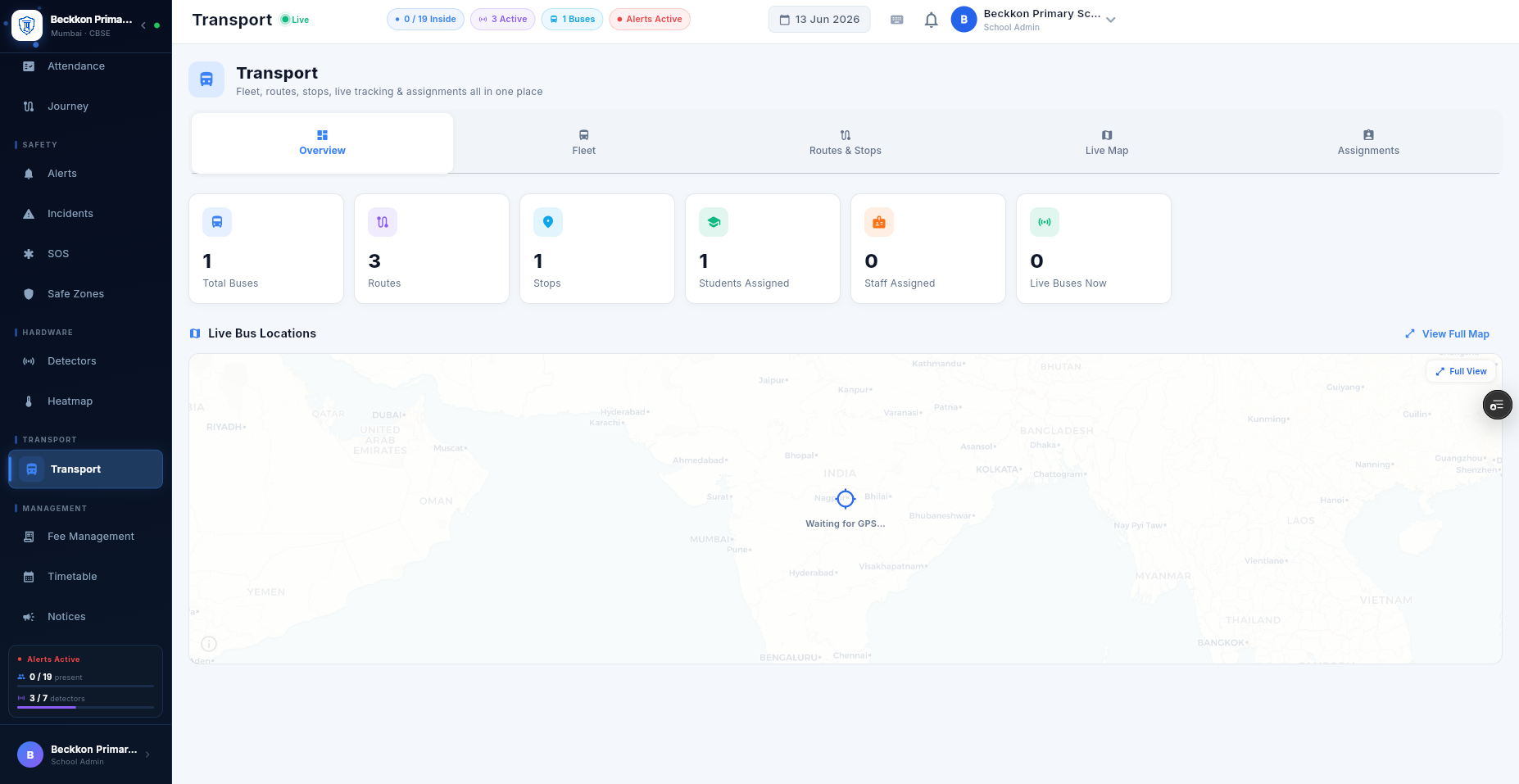The image size is (1519, 784).
Task: Open Incidents in the sidebar
Action: (x=85, y=214)
